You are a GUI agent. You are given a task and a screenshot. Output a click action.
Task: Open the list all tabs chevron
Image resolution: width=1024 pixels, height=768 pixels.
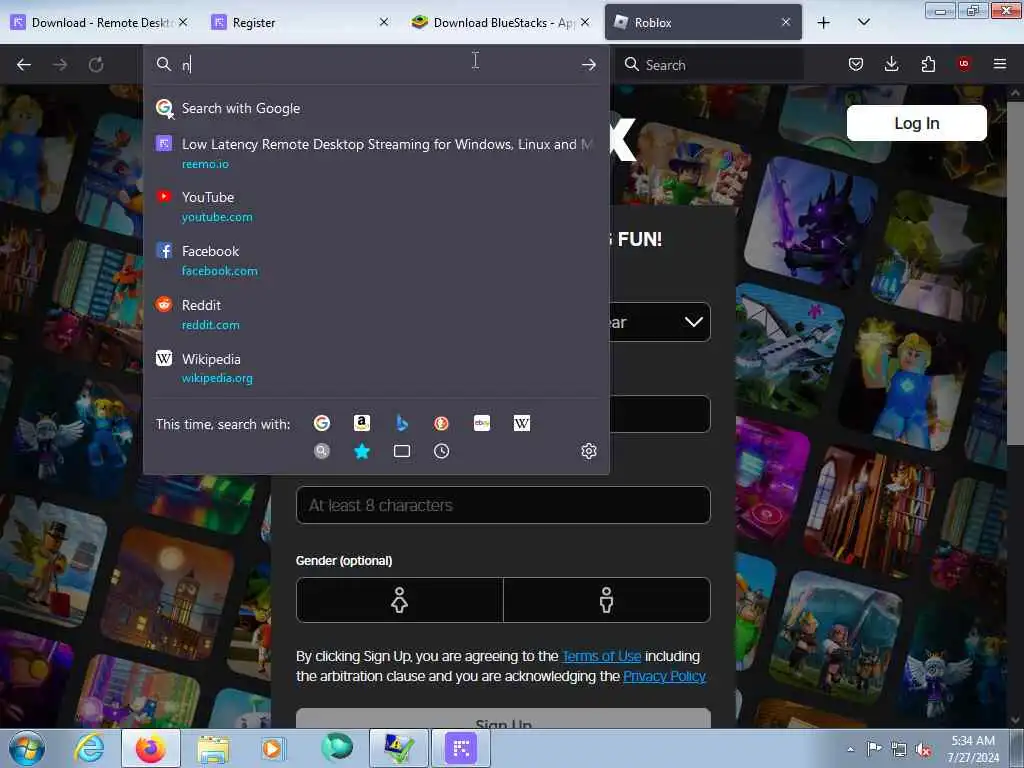tap(863, 22)
